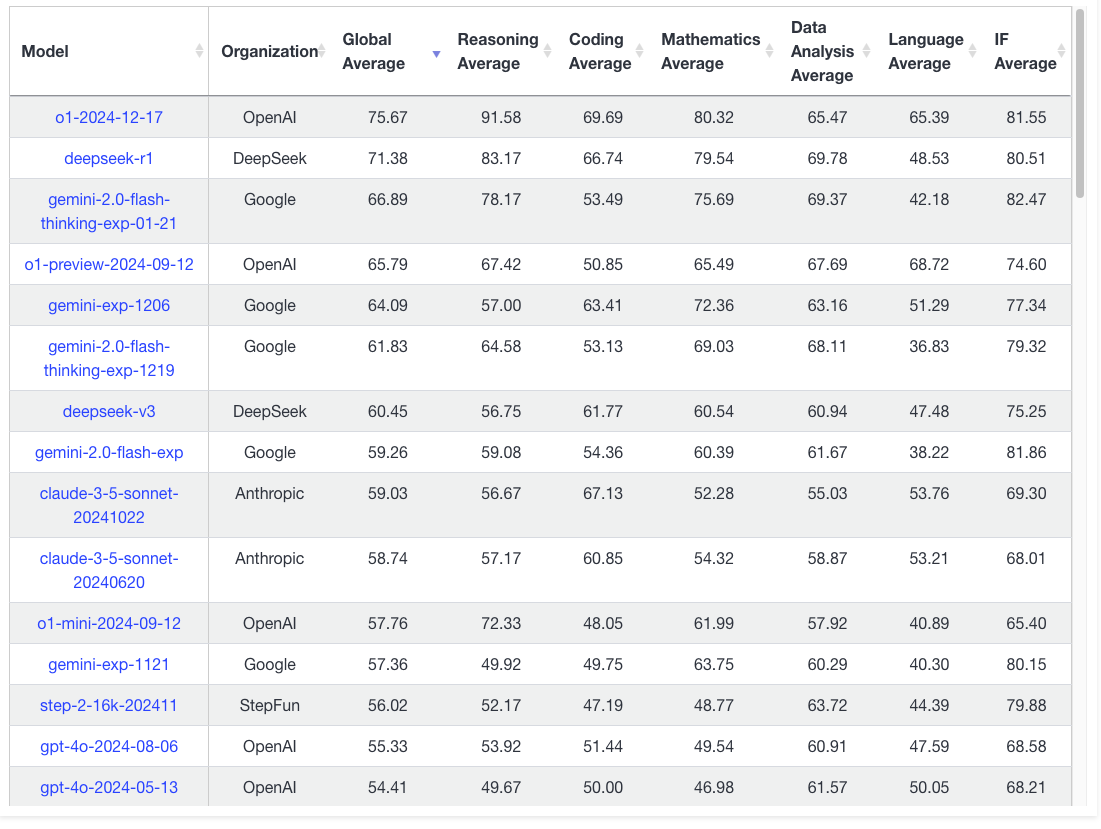1101x829 pixels.
Task: Select global average 71.38
Action: coord(388,159)
